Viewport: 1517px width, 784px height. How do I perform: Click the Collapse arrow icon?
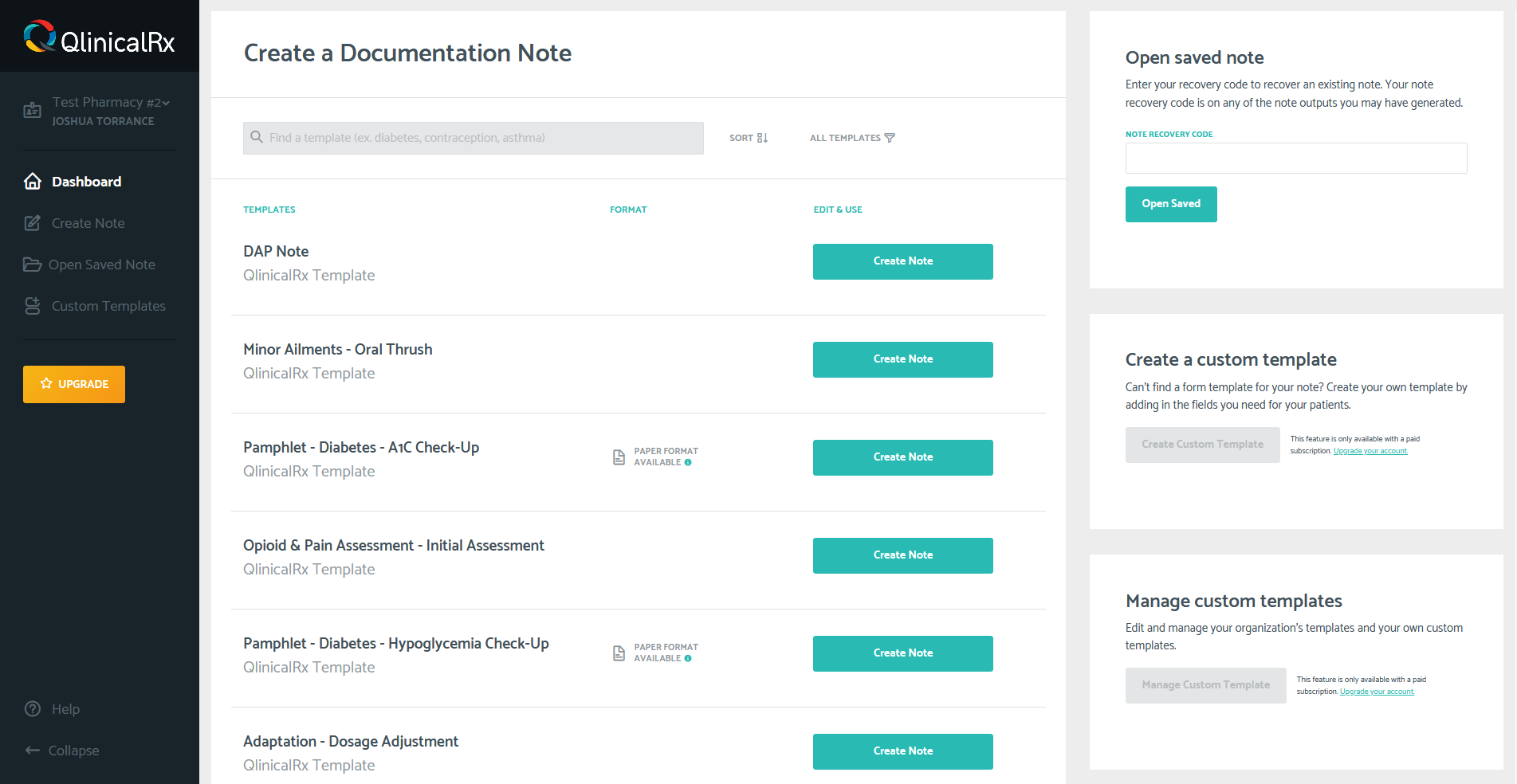pos(33,751)
